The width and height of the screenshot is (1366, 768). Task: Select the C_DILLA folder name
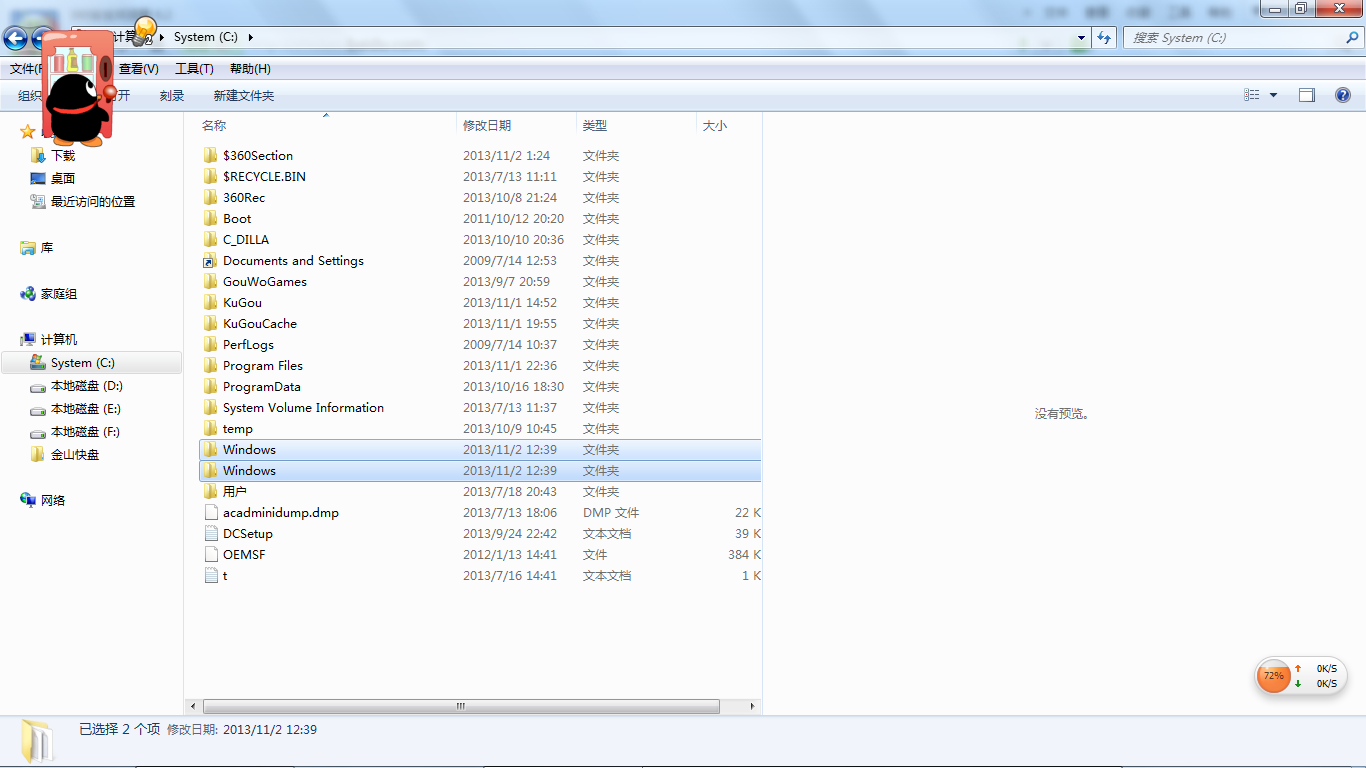246,239
